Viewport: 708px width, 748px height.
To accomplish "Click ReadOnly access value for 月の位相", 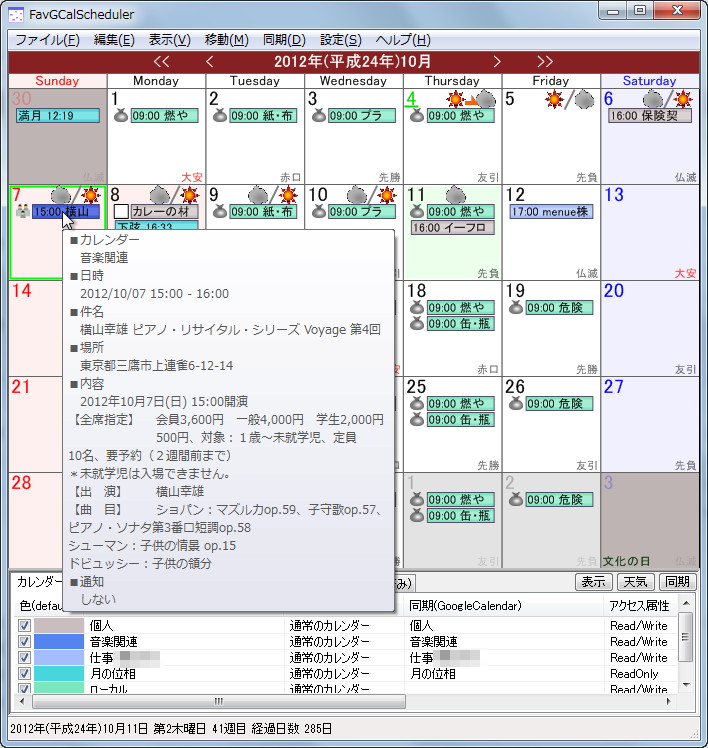I will click(x=634, y=674).
